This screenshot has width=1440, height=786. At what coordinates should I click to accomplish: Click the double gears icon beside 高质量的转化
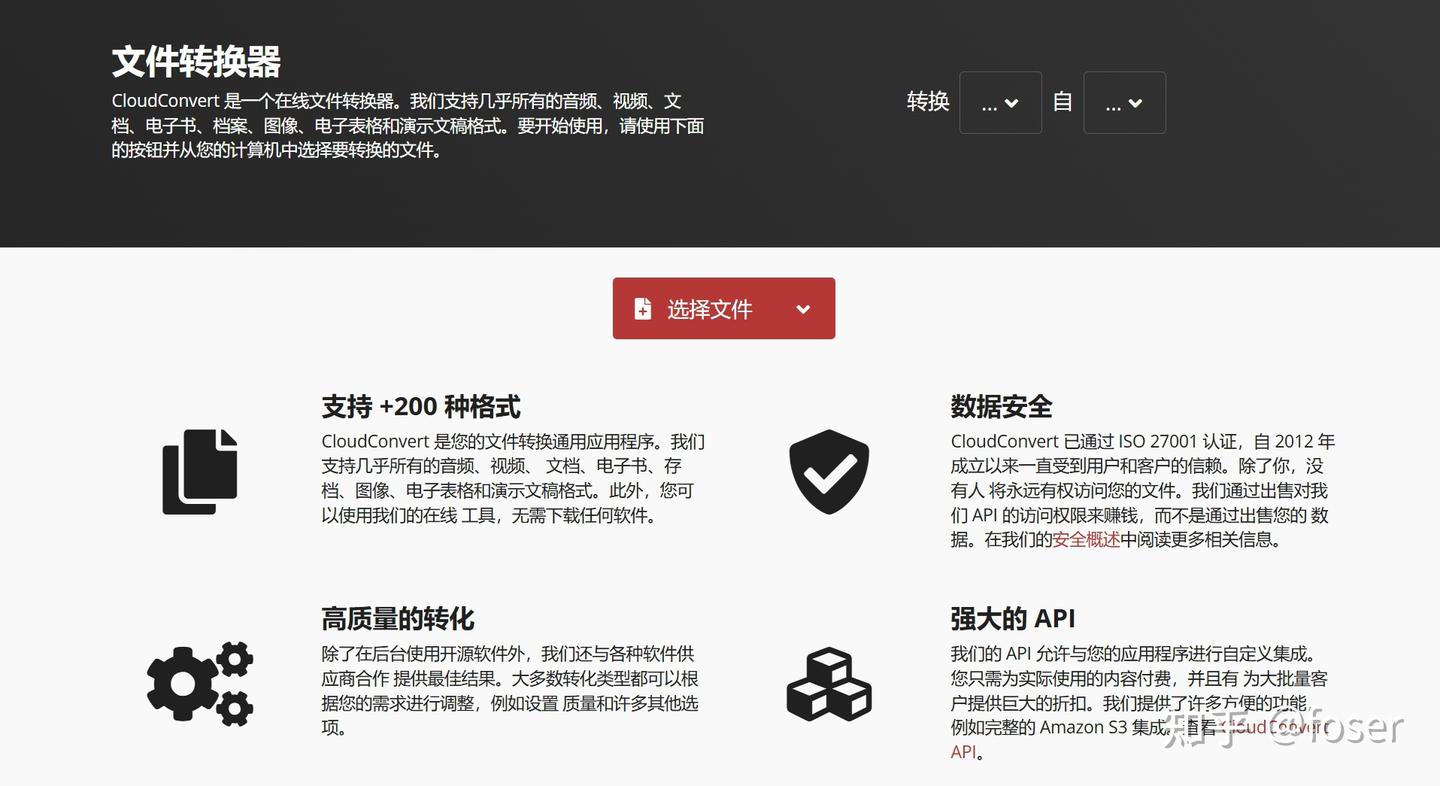[x=200, y=684]
